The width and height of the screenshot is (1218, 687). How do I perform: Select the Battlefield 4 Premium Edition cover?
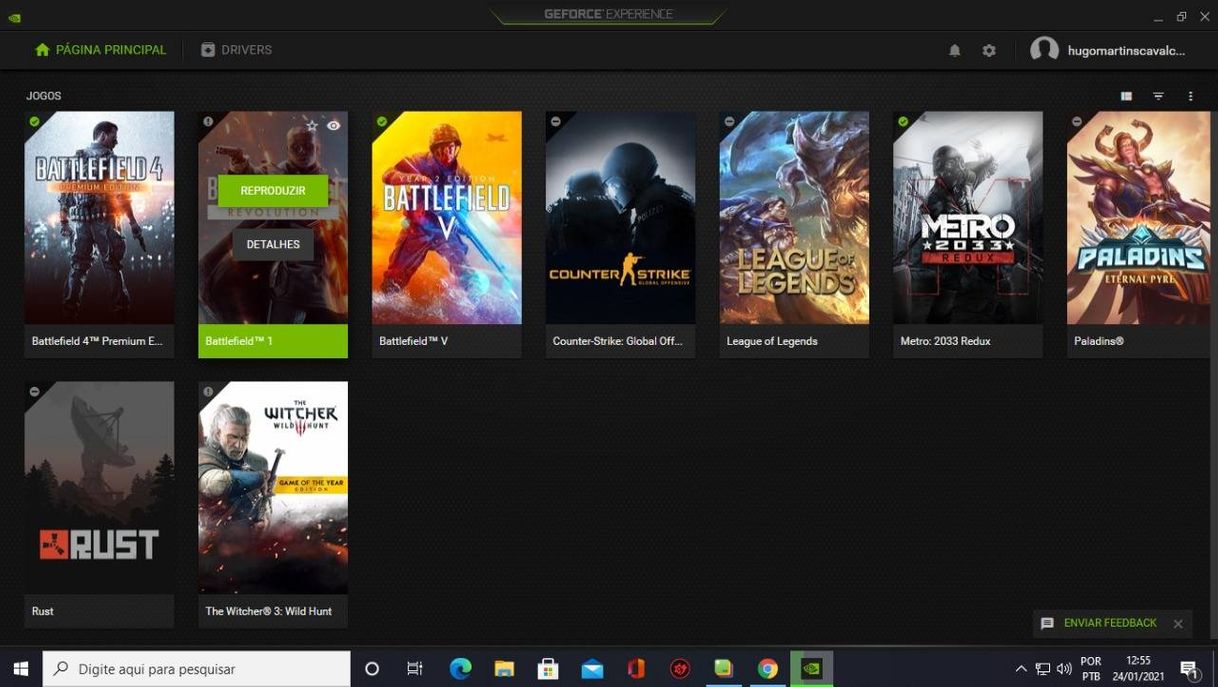tap(99, 218)
